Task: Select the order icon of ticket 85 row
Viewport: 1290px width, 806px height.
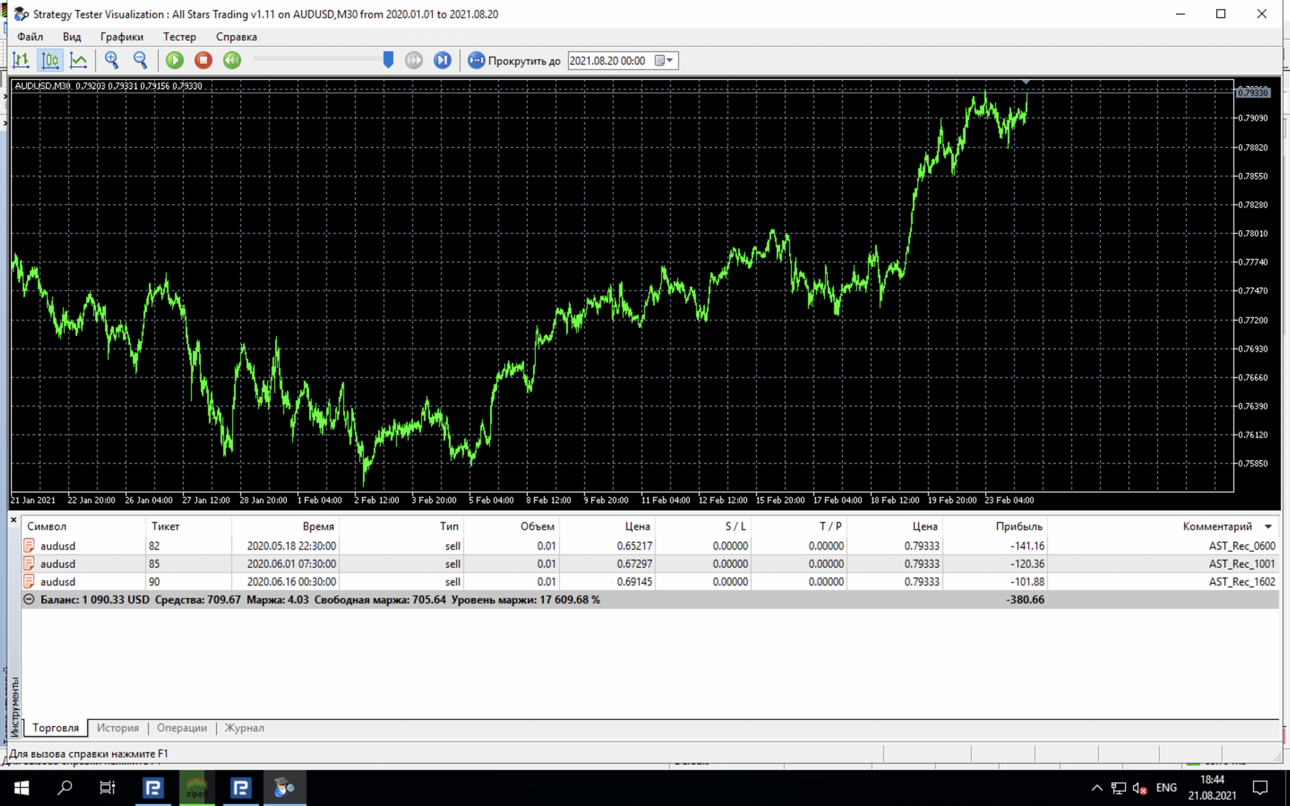Action: (29, 564)
